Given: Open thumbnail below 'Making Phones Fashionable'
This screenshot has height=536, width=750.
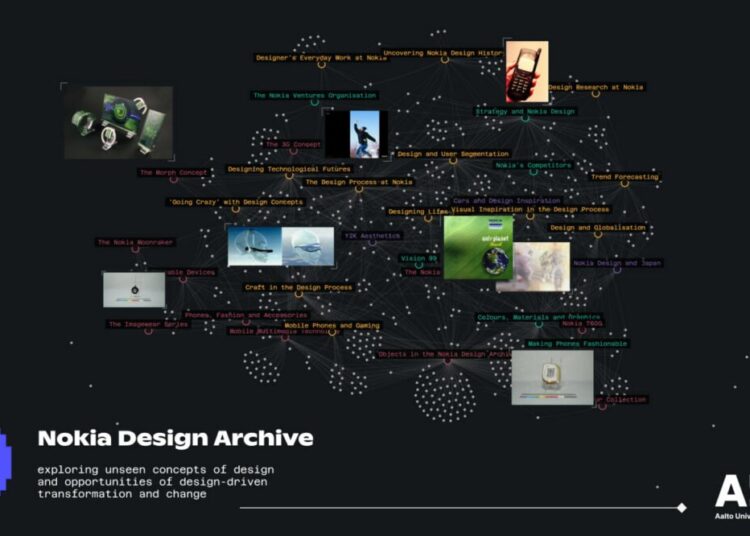Looking at the screenshot, I should (552, 377).
